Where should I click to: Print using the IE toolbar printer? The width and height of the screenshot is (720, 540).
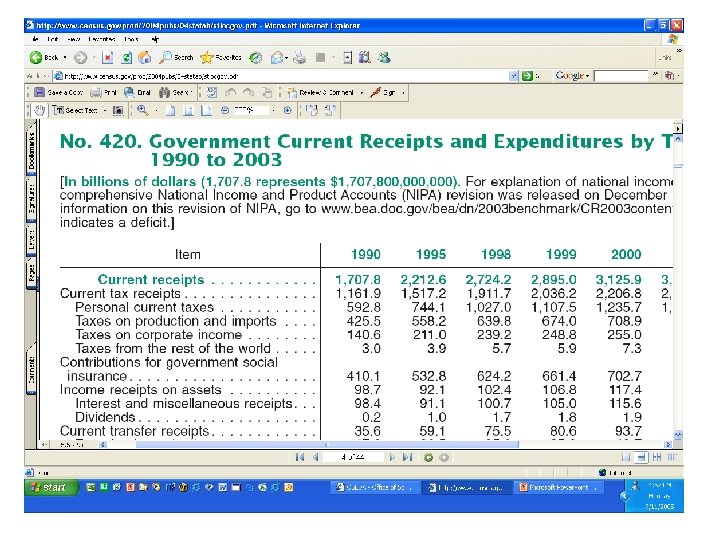(x=300, y=57)
